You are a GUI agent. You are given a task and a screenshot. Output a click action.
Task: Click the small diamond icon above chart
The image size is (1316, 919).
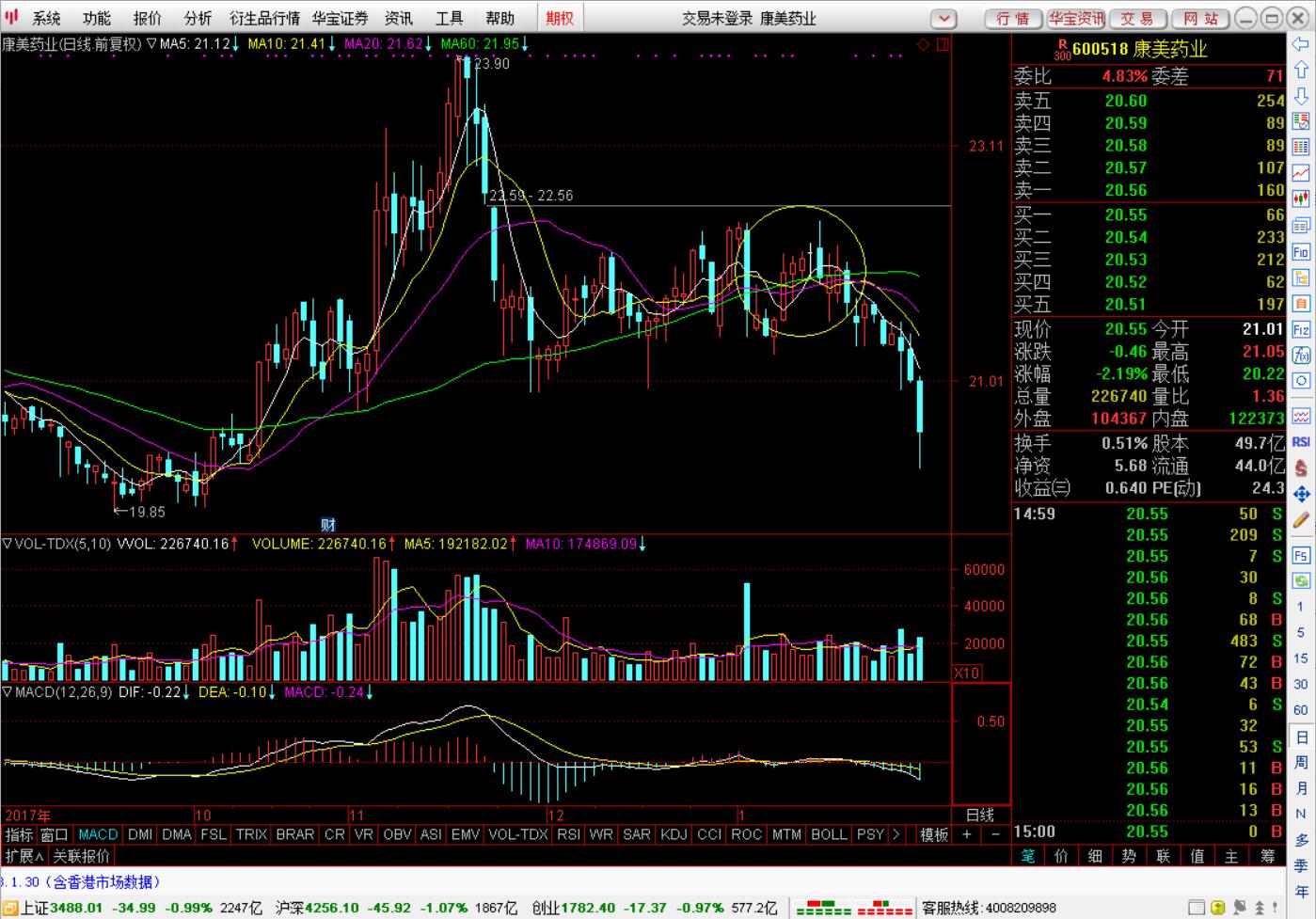(923, 44)
